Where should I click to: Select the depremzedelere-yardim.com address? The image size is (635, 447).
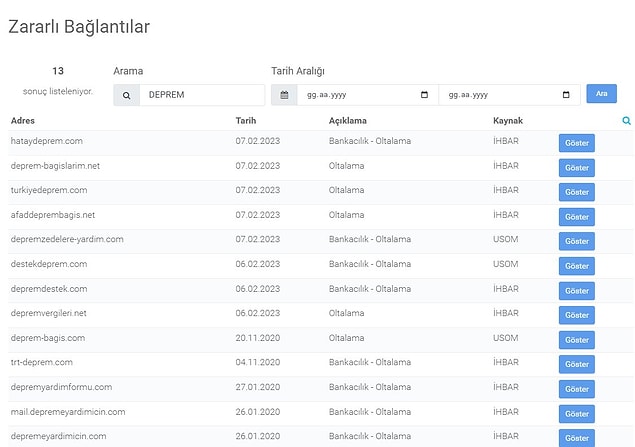point(67,239)
